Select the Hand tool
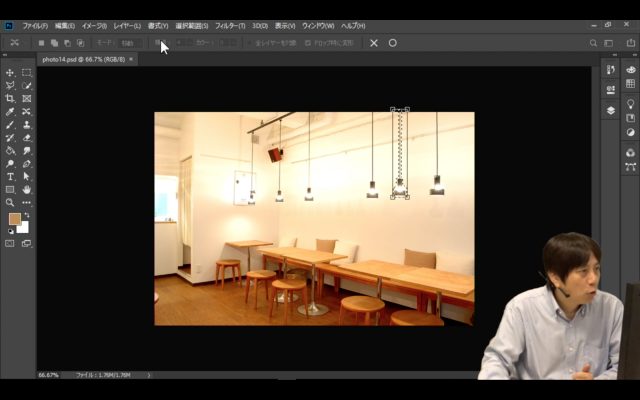 (x=26, y=189)
